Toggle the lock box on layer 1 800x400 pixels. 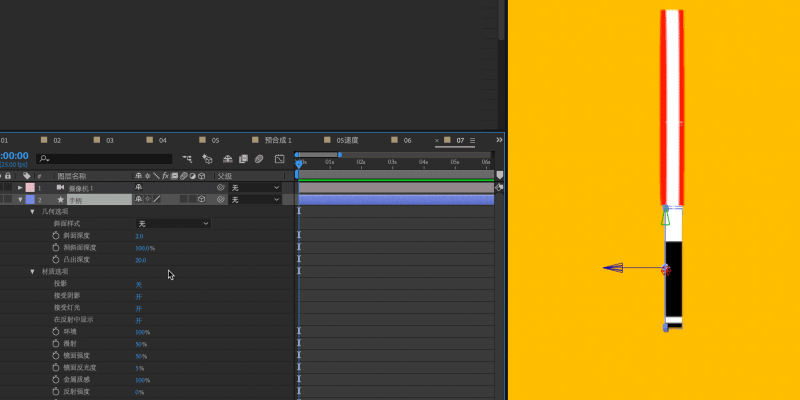[x=8, y=188]
